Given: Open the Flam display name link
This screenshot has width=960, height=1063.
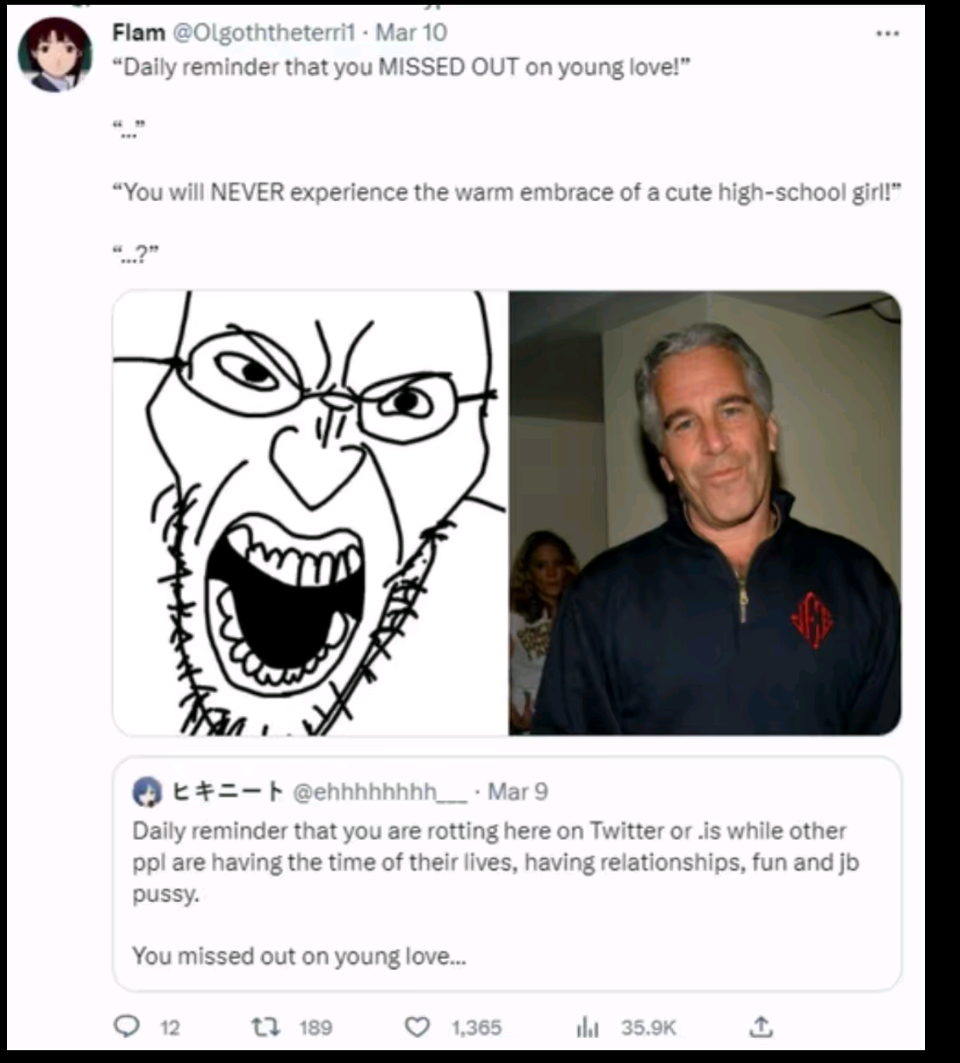Looking at the screenshot, I should point(139,32).
